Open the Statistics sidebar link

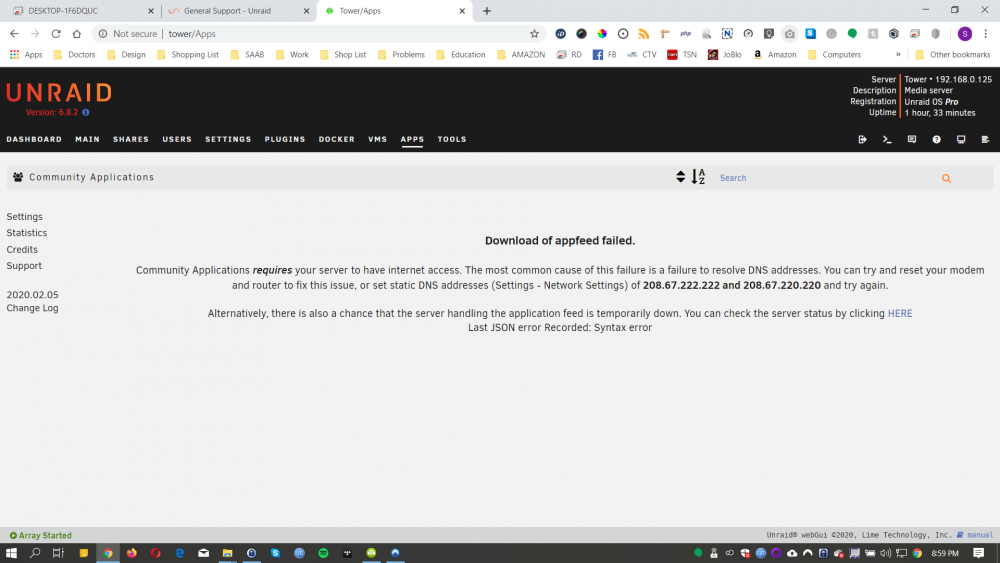pyautogui.click(x=27, y=233)
